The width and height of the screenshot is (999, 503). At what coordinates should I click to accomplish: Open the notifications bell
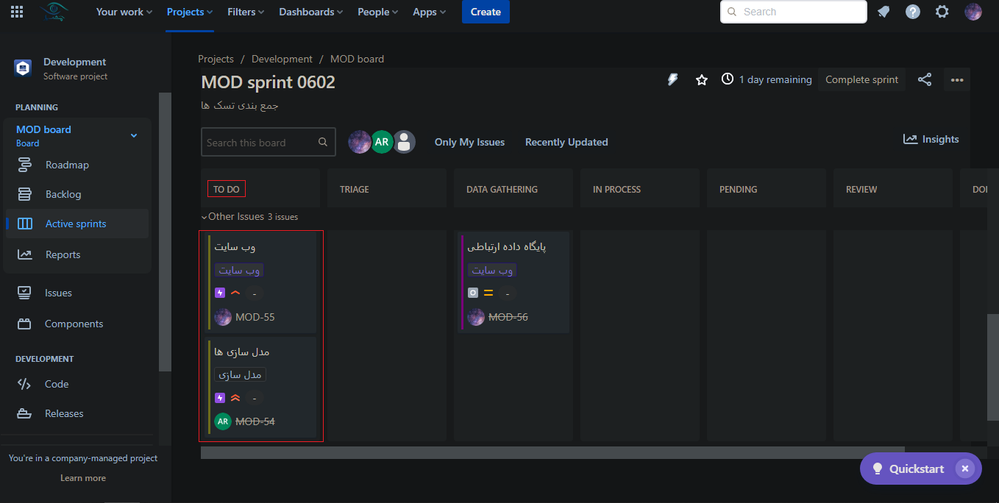pos(884,11)
